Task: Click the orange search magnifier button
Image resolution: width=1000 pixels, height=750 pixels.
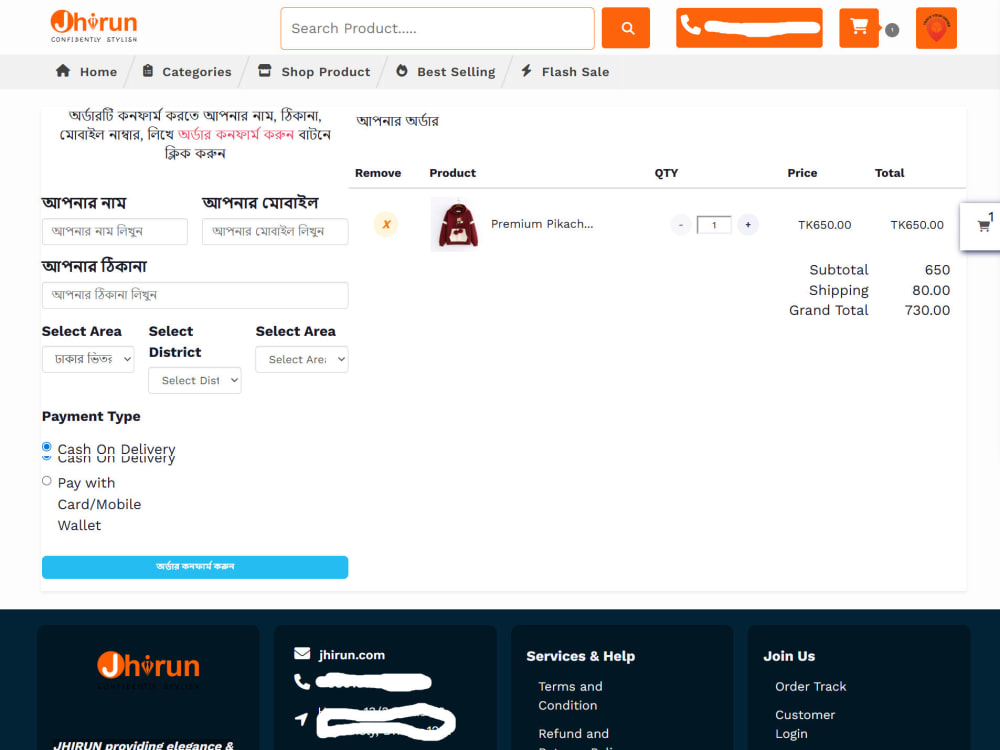Action: coord(626,28)
